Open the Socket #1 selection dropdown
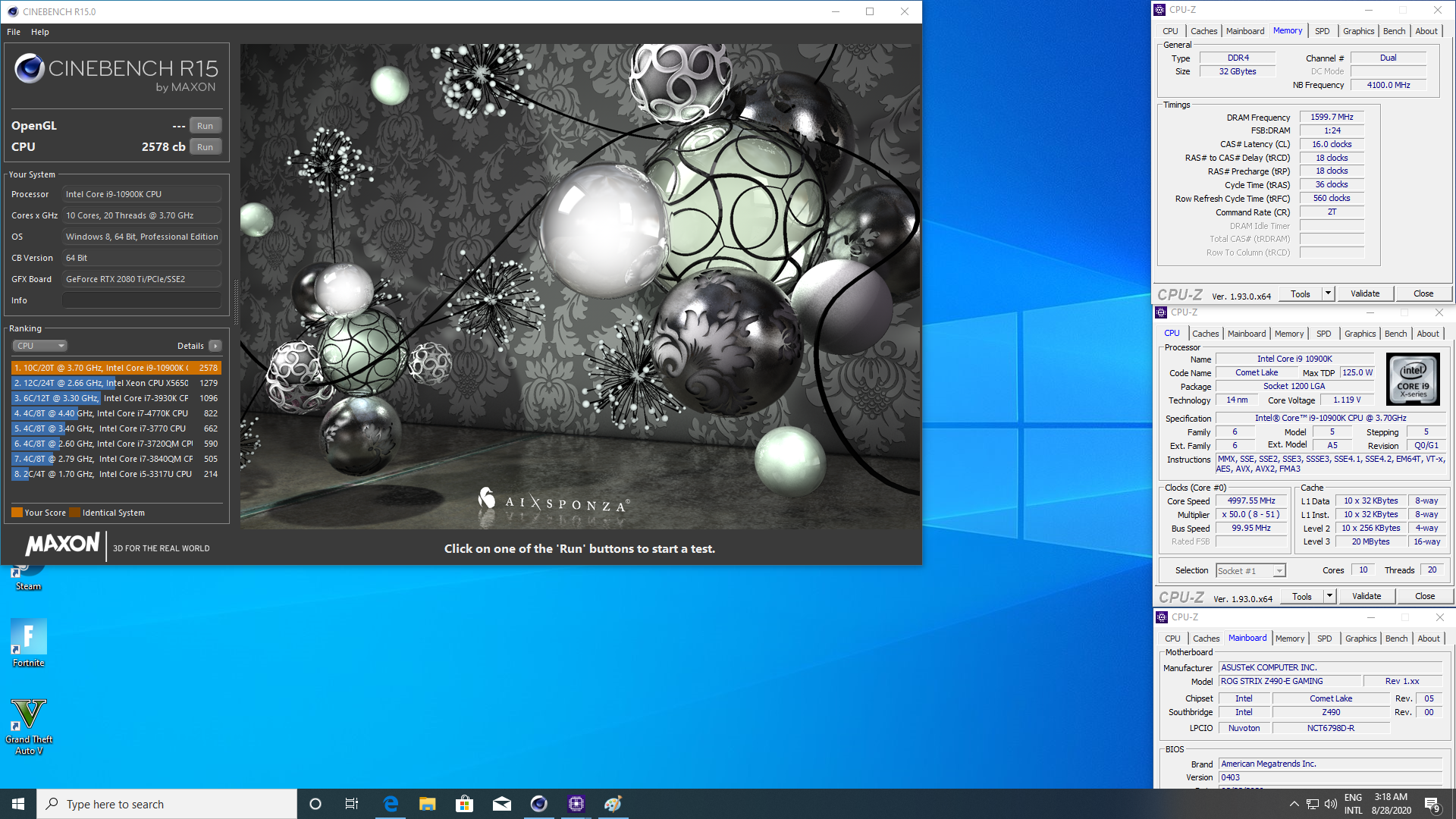 pyautogui.click(x=1251, y=571)
